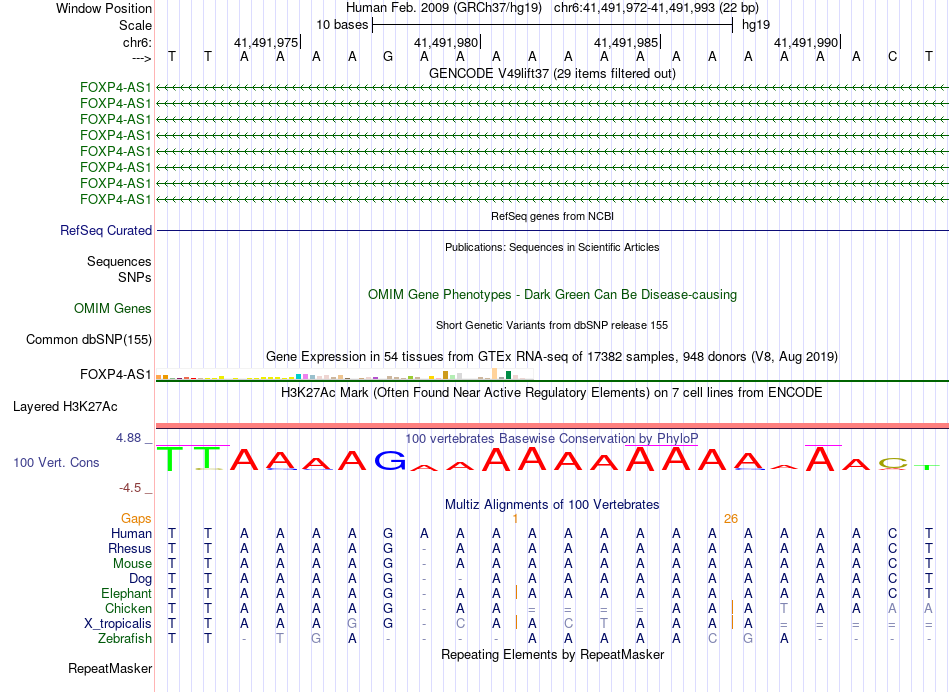Click the orange Gaps row label
Image resolution: width=950 pixels, height=692 pixels.
136,519
